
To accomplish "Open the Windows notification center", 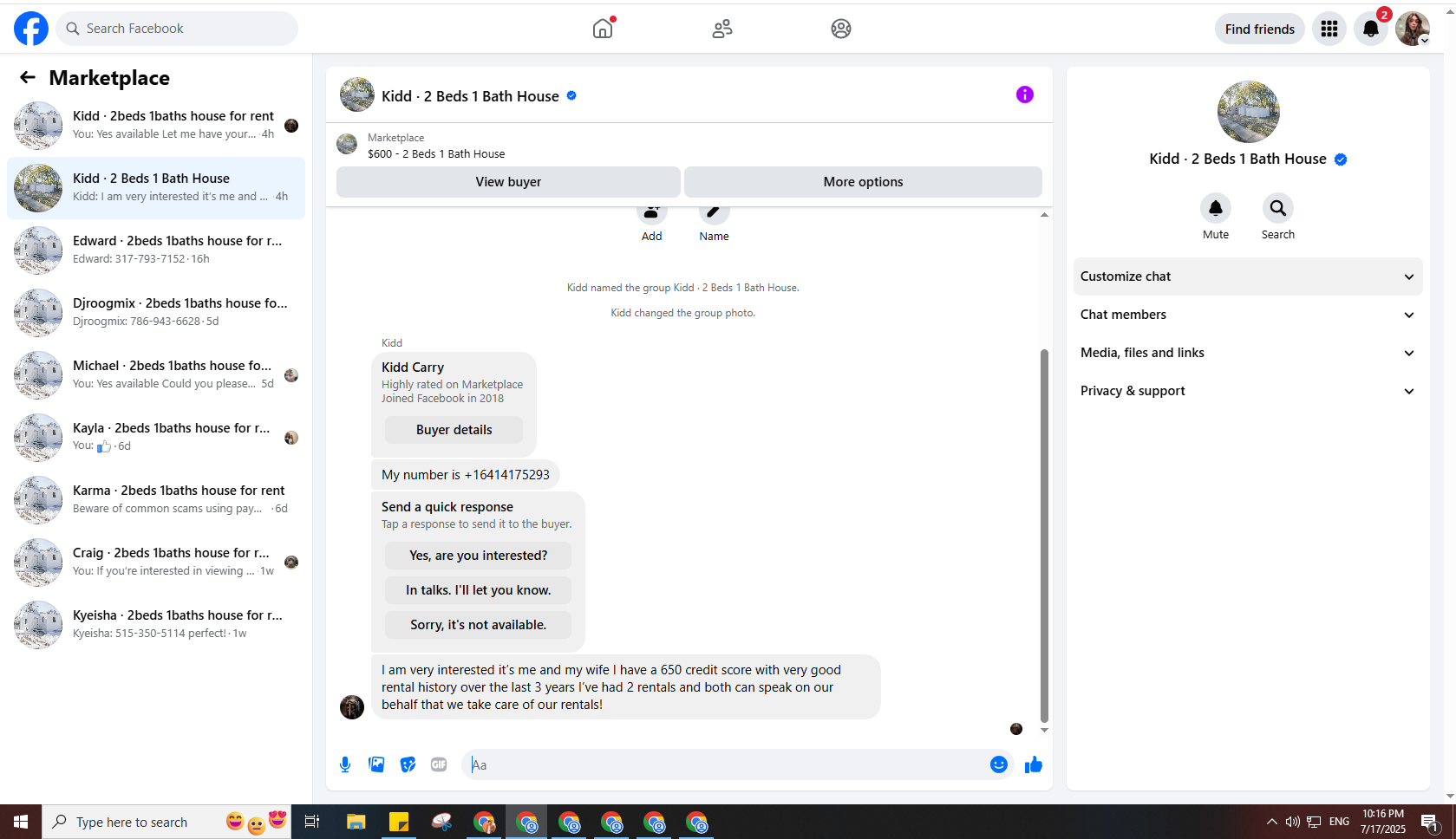I will [1430, 822].
